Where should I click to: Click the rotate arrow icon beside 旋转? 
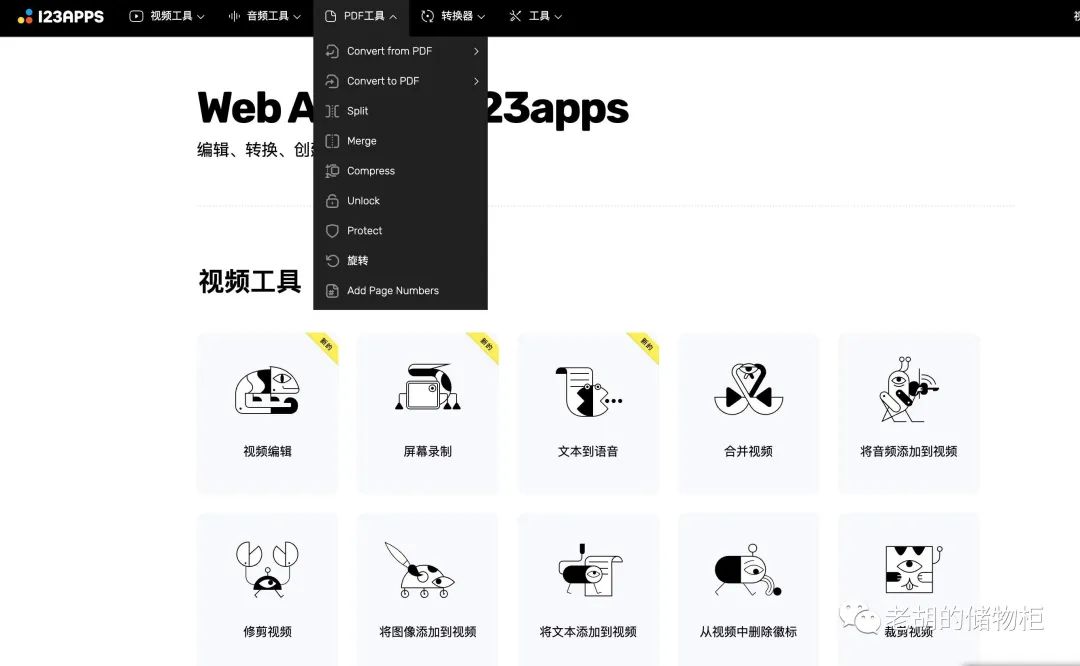pyautogui.click(x=332, y=261)
